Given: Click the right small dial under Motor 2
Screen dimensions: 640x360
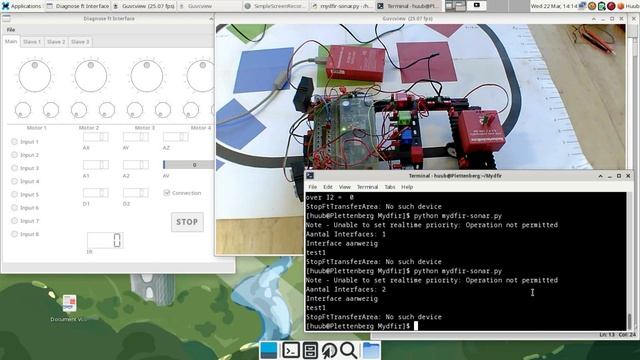Looking at the screenshot, I should coord(107,110).
